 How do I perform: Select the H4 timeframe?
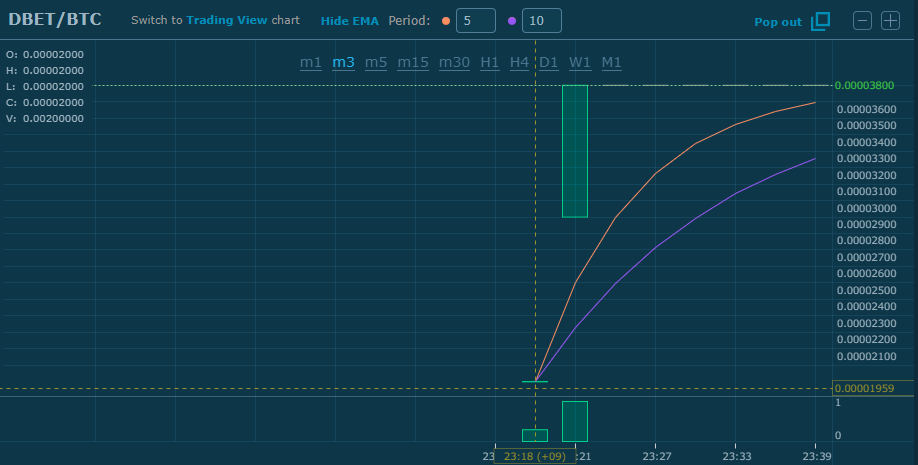pyautogui.click(x=519, y=63)
